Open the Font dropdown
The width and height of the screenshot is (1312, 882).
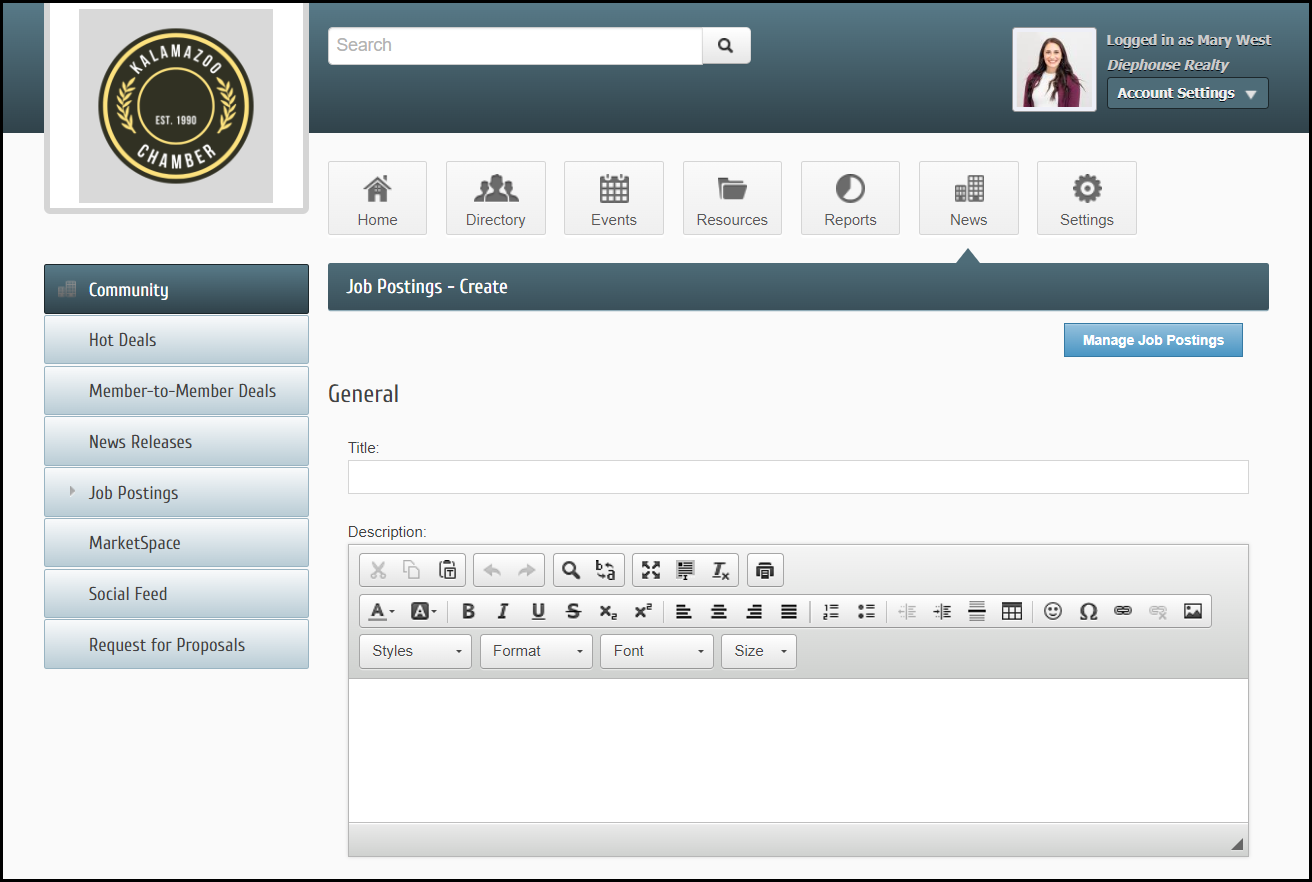click(657, 651)
